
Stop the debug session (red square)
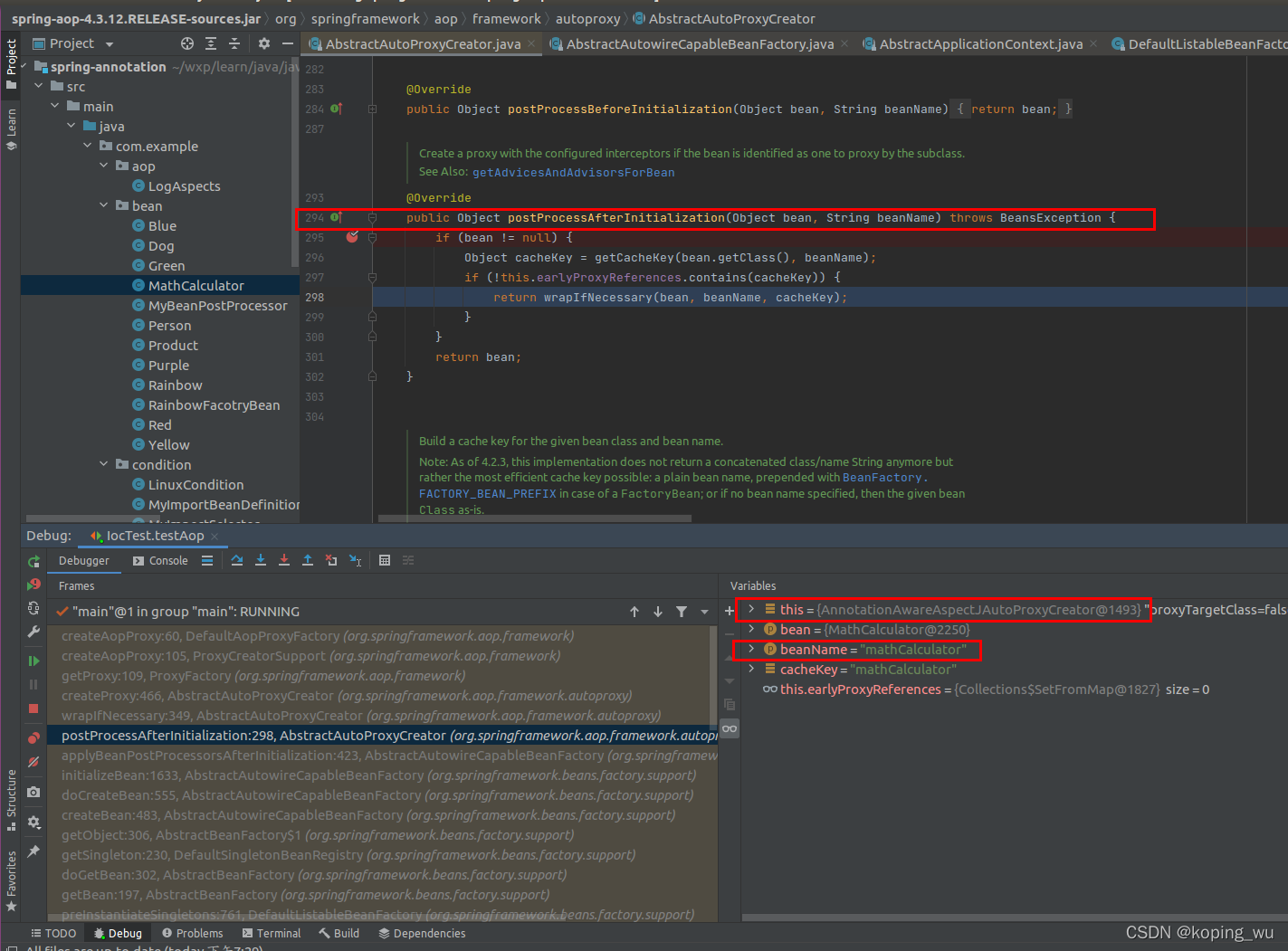tap(33, 708)
